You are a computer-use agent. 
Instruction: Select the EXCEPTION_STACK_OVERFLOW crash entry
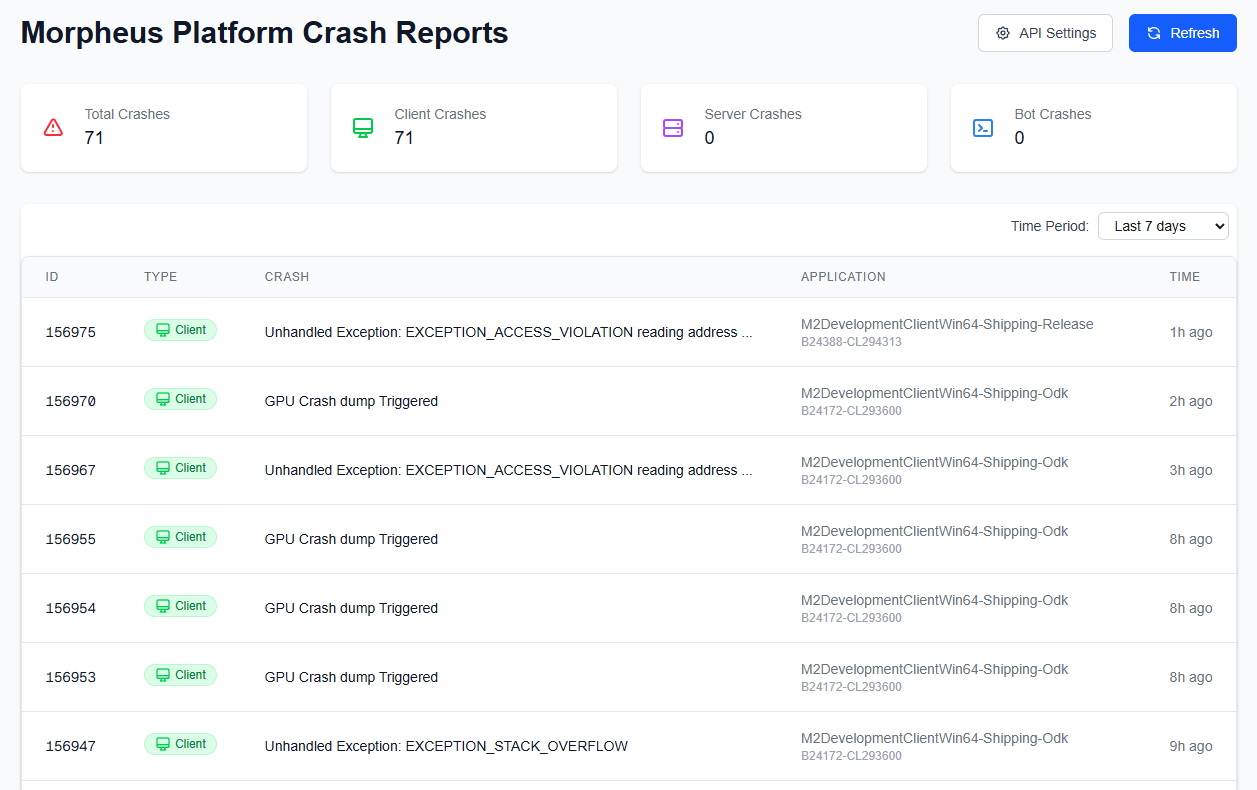446,746
